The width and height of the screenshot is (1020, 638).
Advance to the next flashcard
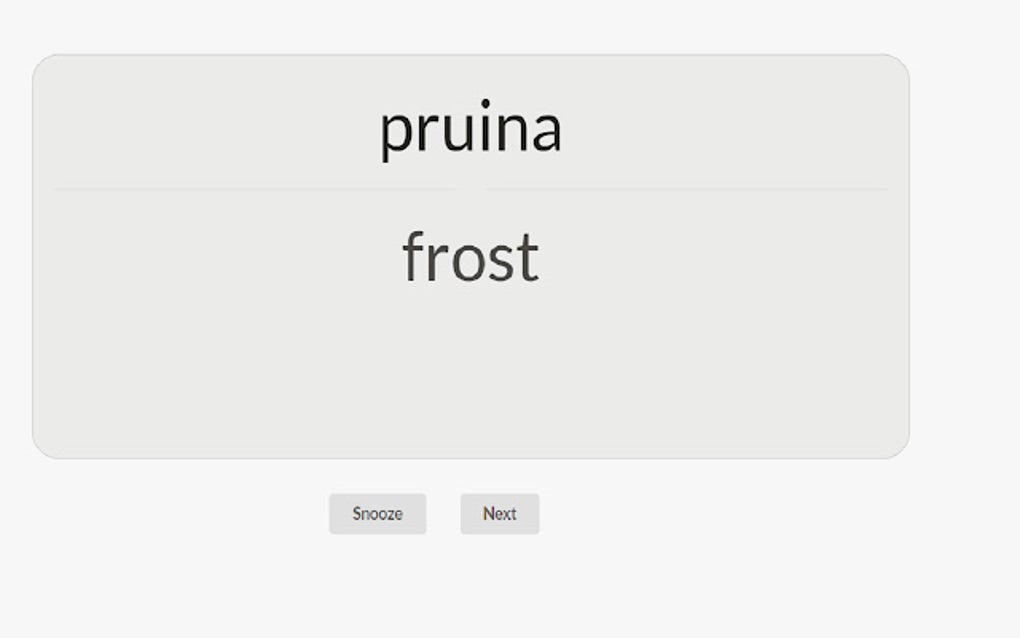point(499,513)
